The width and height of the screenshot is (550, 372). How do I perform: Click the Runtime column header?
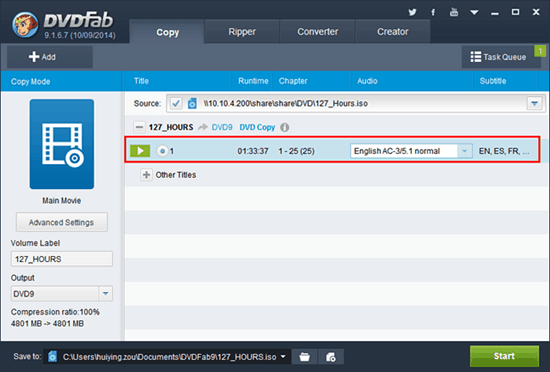(x=253, y=81)
